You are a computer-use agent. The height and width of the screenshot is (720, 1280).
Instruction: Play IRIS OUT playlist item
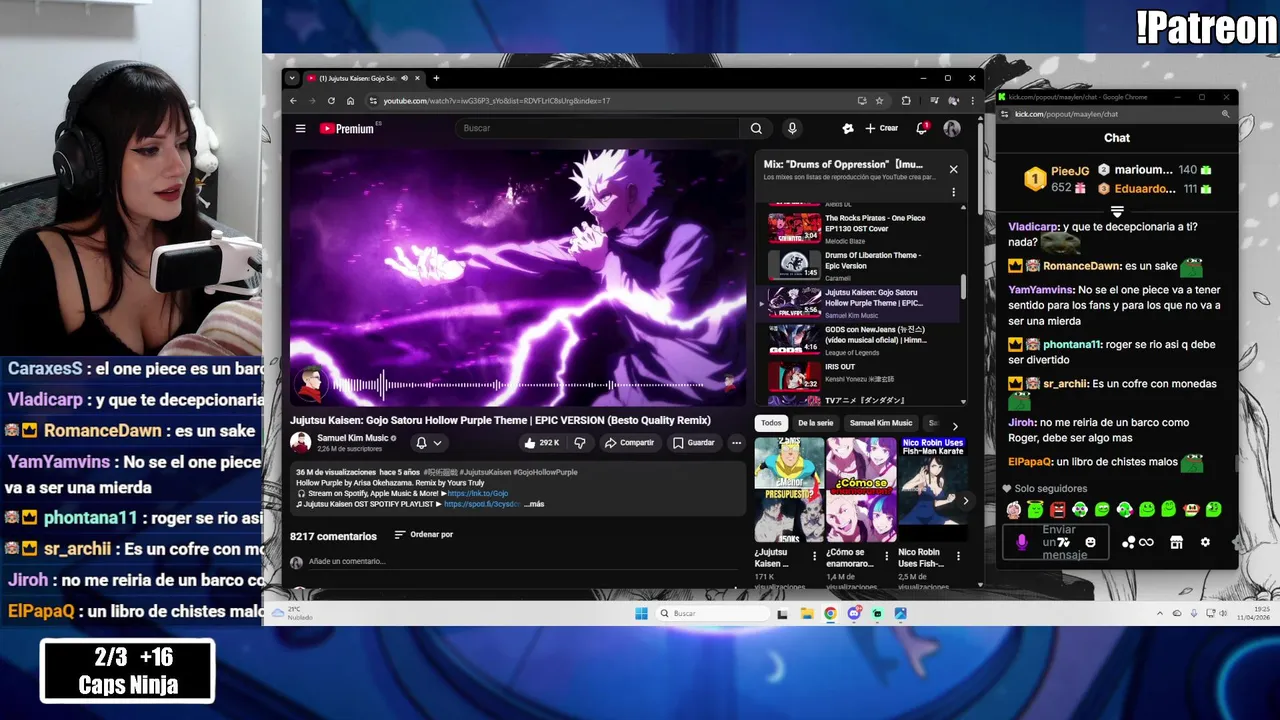click(x=860, y=376)
